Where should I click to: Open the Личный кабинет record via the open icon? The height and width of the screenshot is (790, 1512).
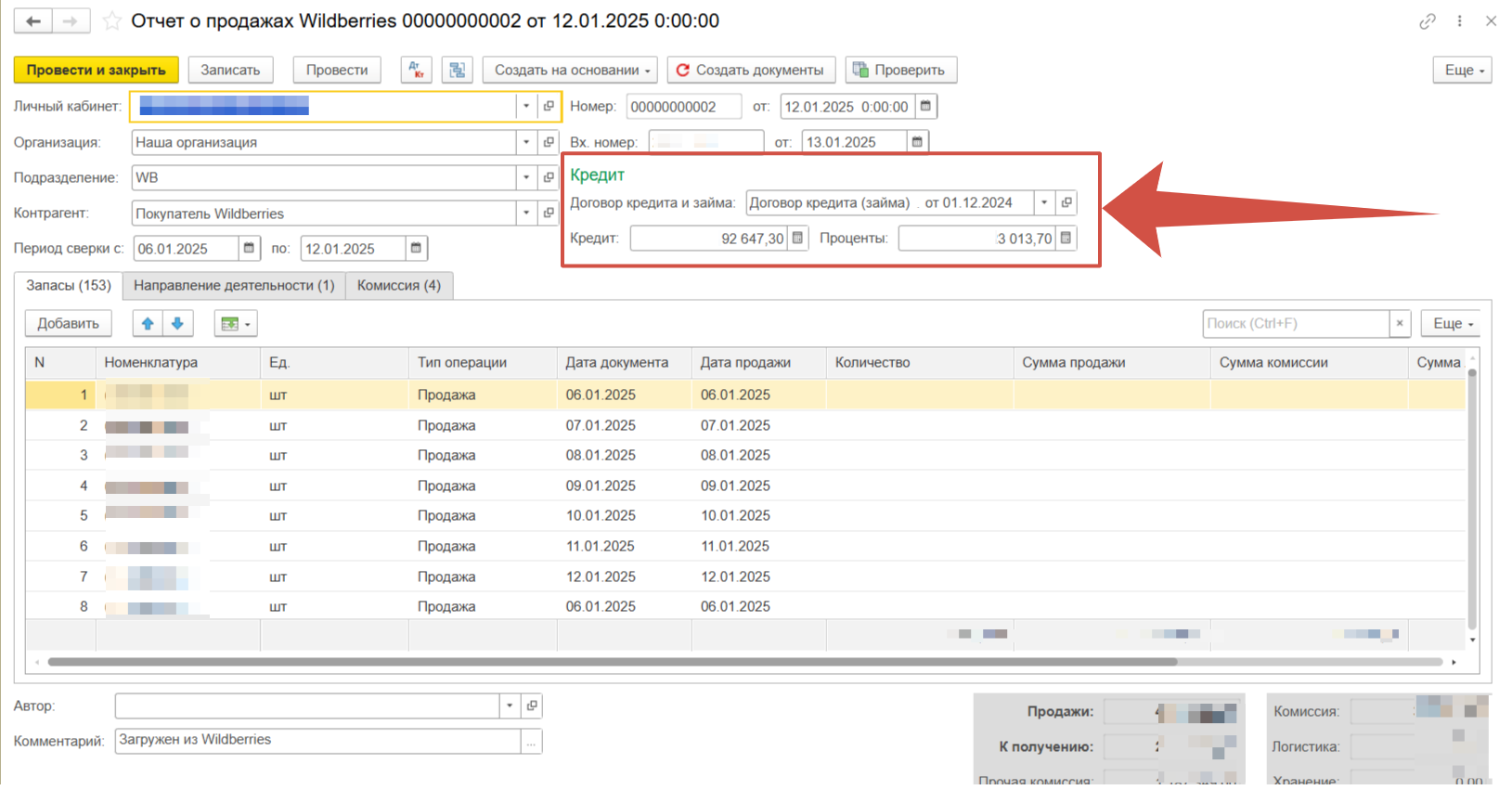[x=549, y=107]
